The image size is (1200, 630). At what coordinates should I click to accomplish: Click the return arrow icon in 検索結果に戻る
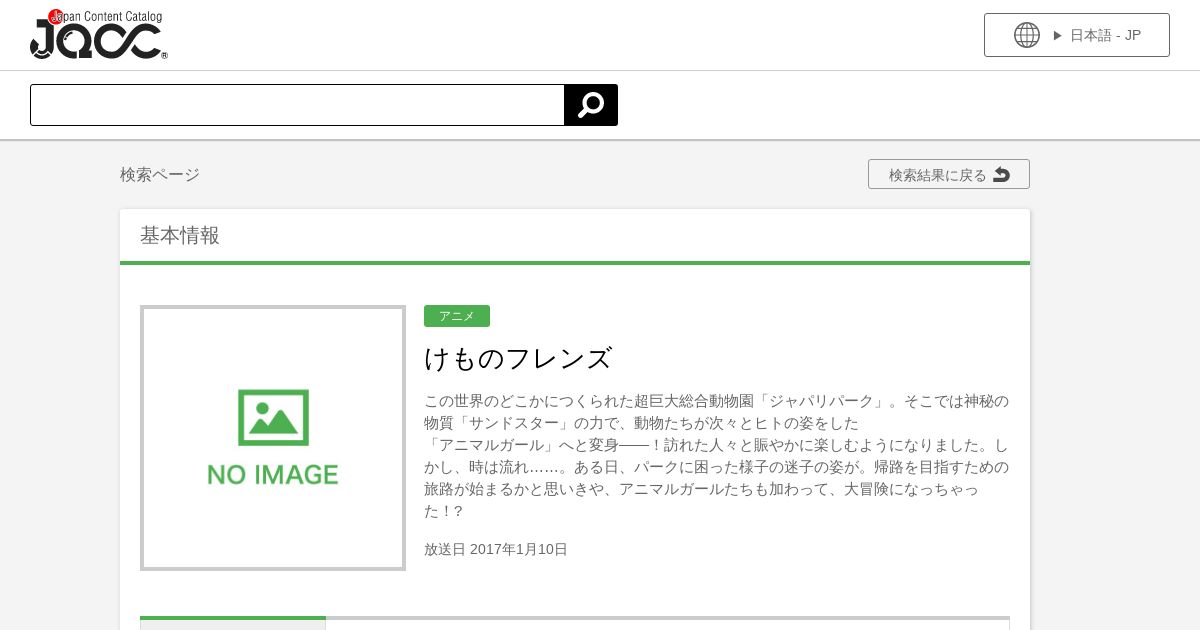[x=1001, y=174]
